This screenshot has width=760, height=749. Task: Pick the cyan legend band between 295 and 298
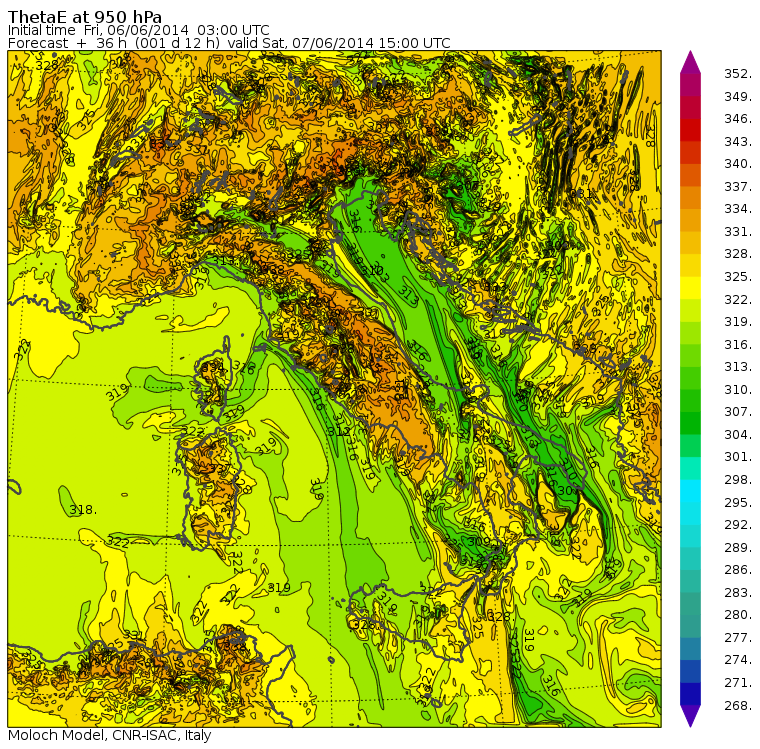tap(690, 491)
